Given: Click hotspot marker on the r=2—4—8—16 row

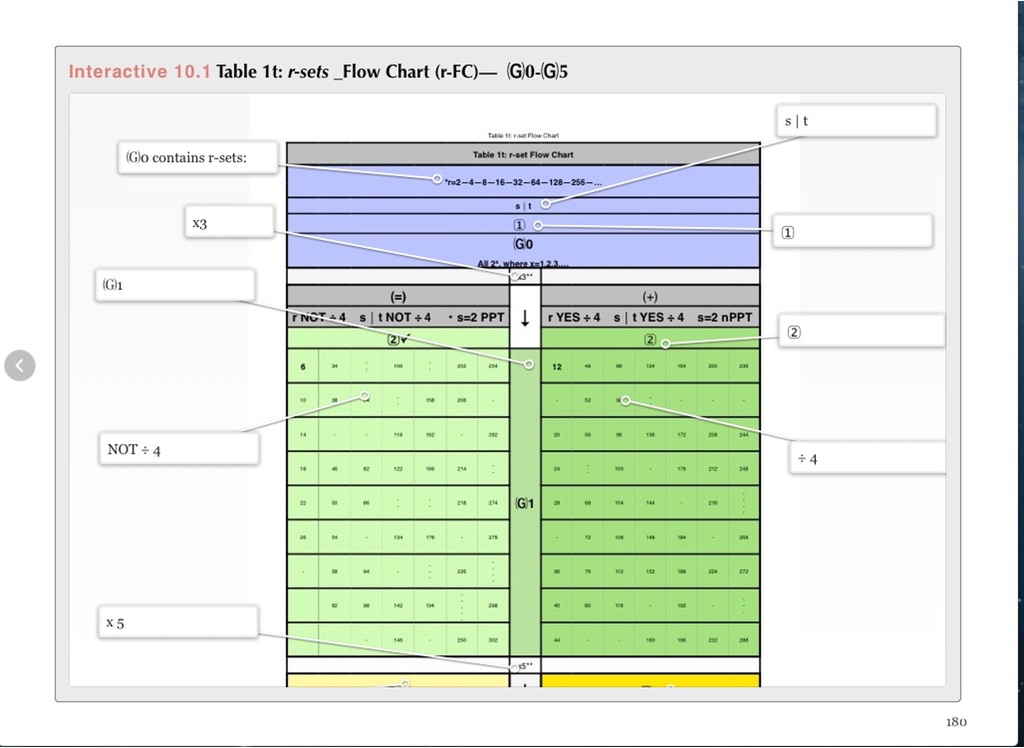Looking at the screenshot, I should click(x=437, y=179).
